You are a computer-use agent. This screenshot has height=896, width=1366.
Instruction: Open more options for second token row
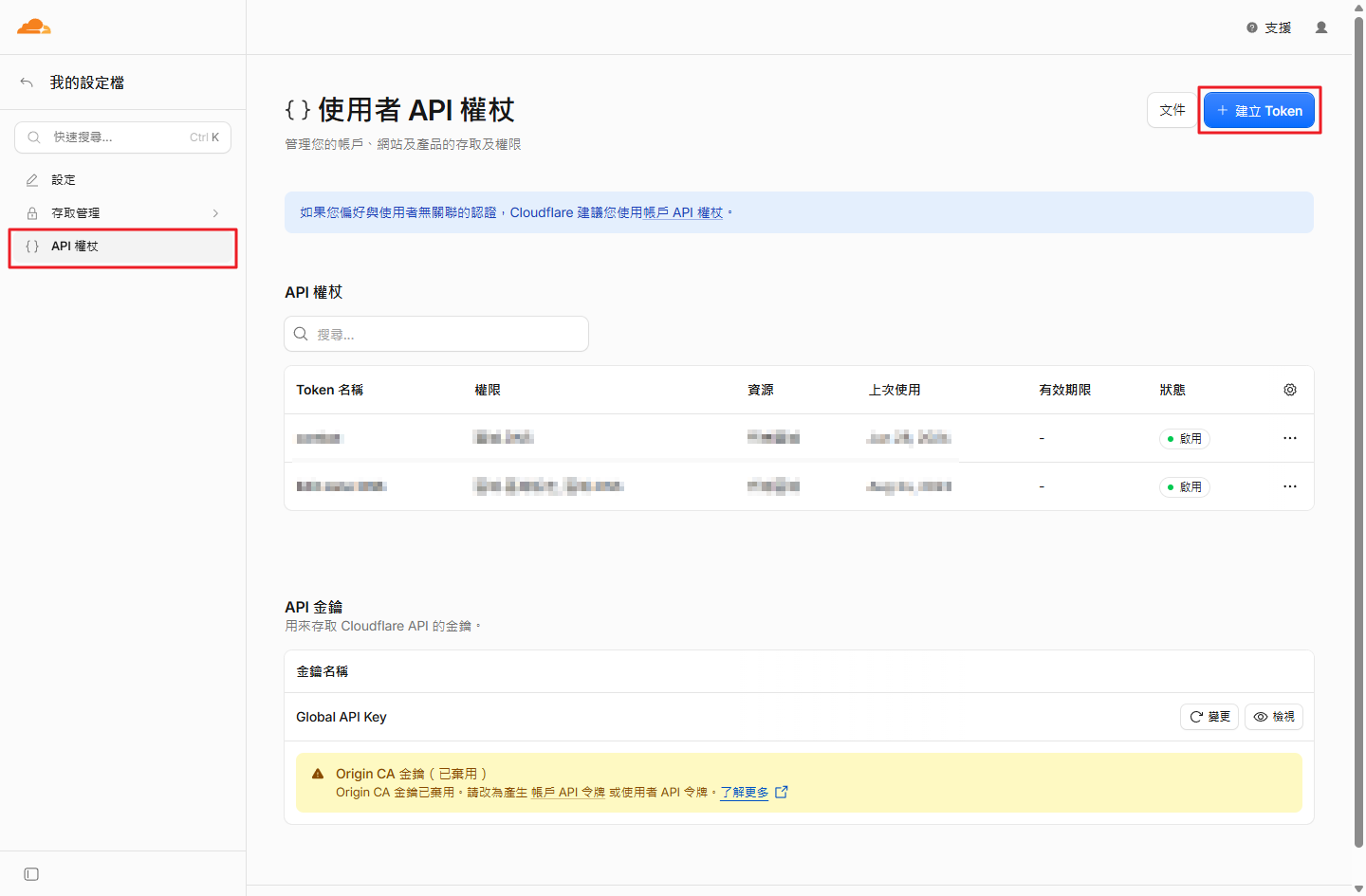1290,486
